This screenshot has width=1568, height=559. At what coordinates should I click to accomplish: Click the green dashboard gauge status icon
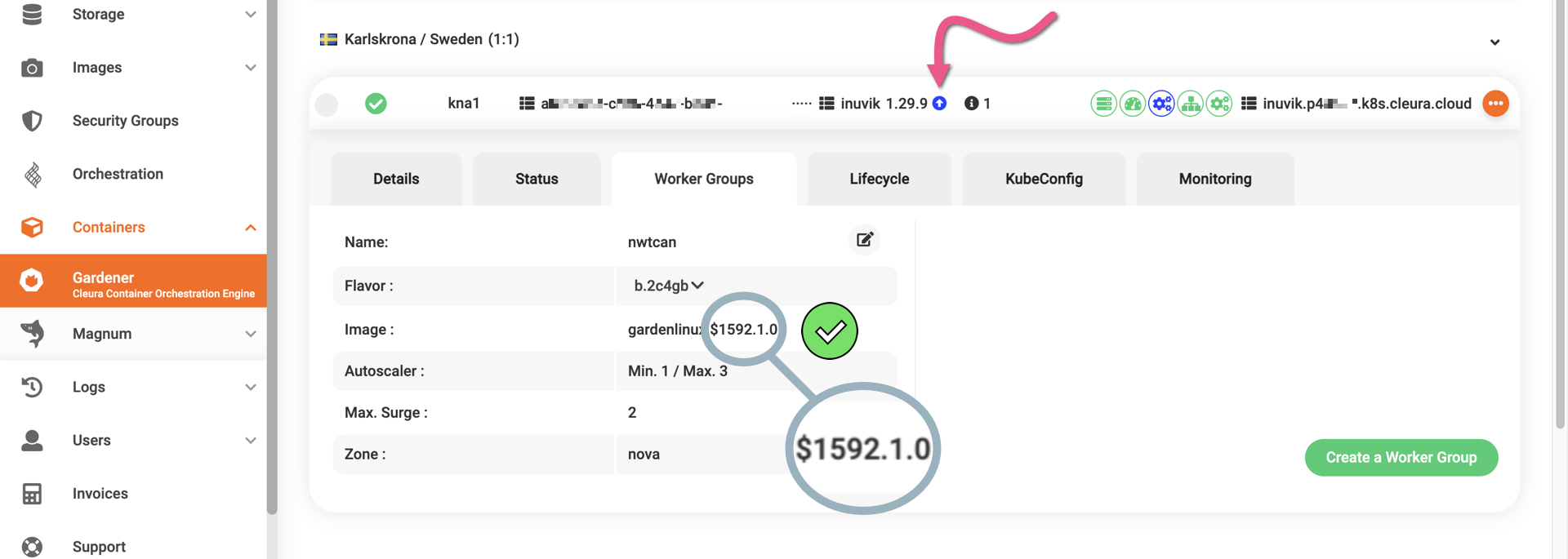point(1133,104)
